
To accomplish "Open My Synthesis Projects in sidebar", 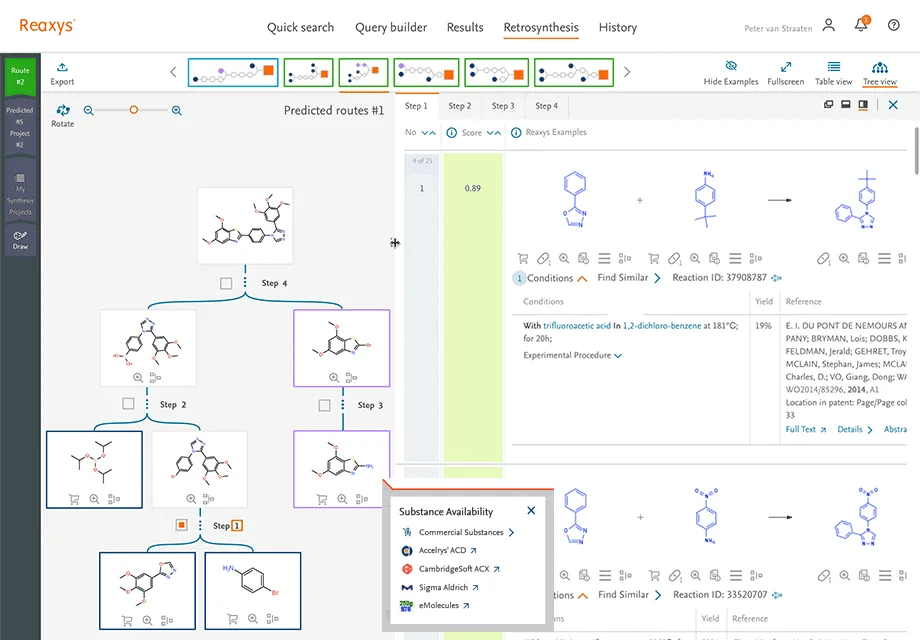I will point(21,194).
